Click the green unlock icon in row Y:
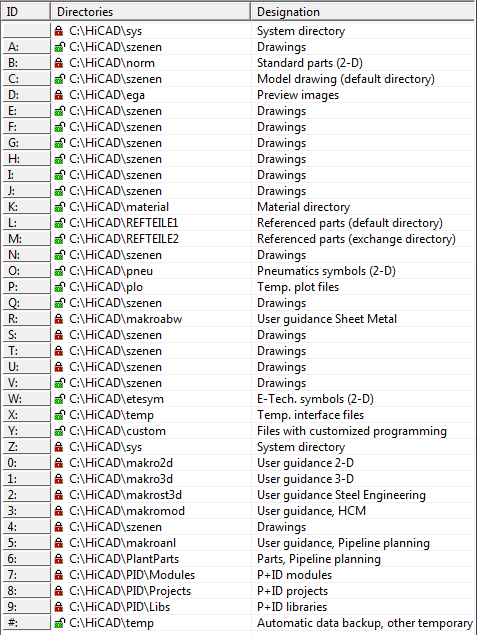Image resolution: width=477 pixels, height=635 pixels. pyautogui.click(x=60, y=431)
